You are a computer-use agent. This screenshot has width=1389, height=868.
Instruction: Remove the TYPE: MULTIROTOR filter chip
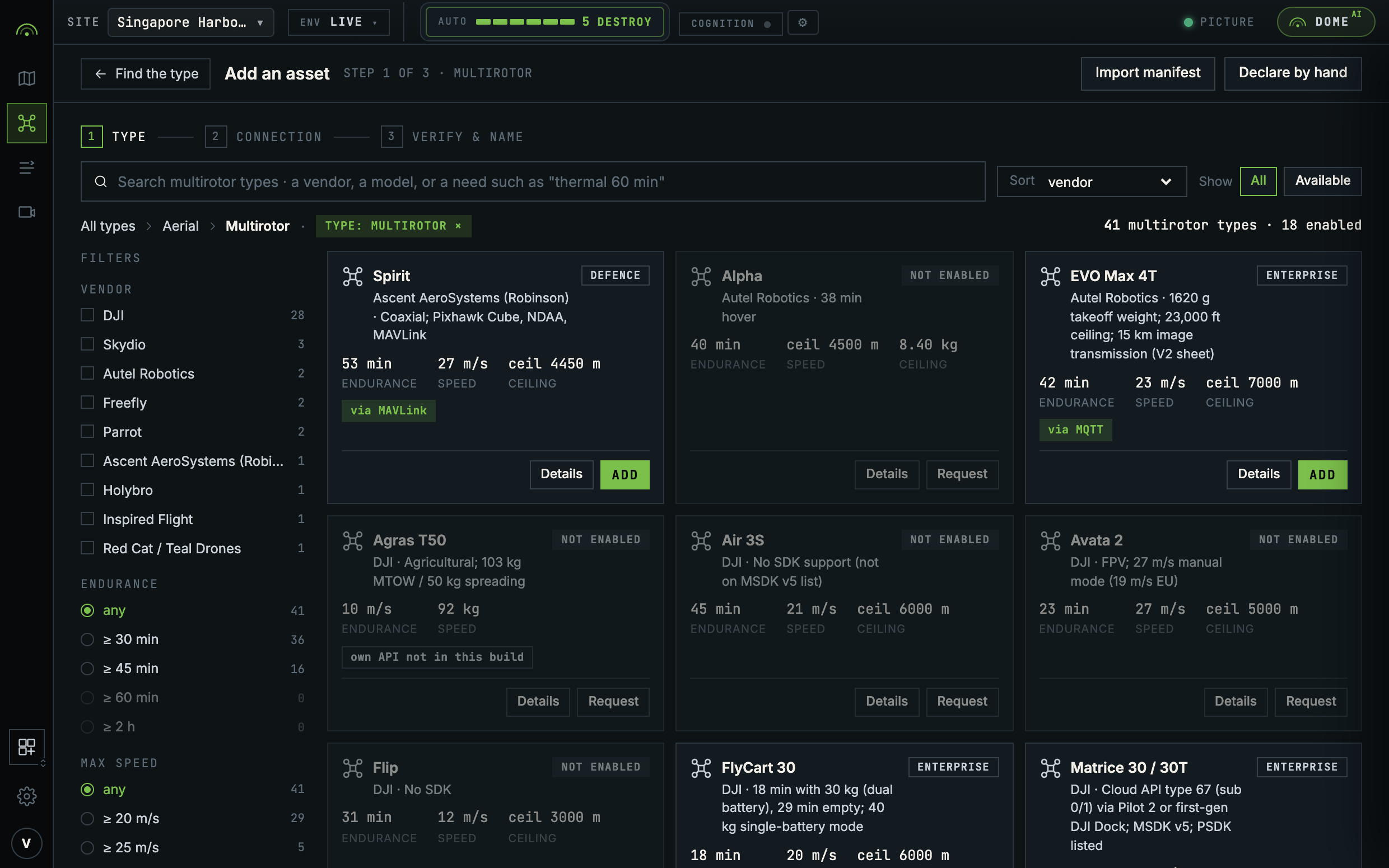coord(458,226)
